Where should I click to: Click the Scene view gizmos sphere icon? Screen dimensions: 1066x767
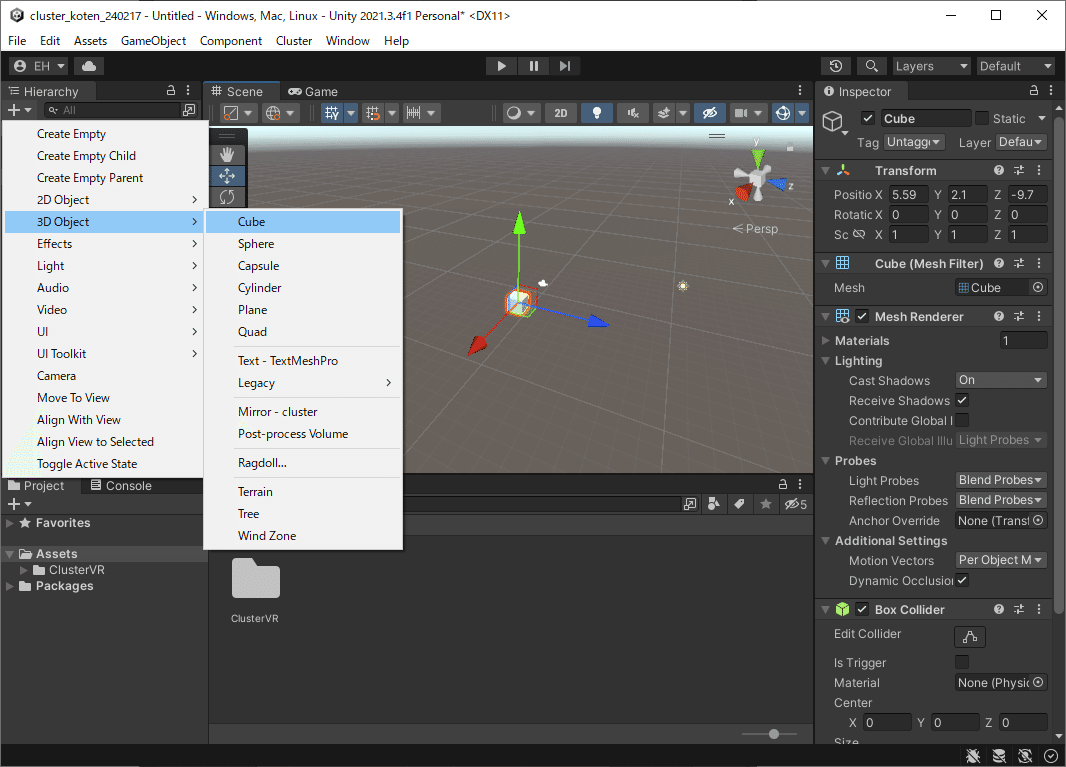[783, 113]
